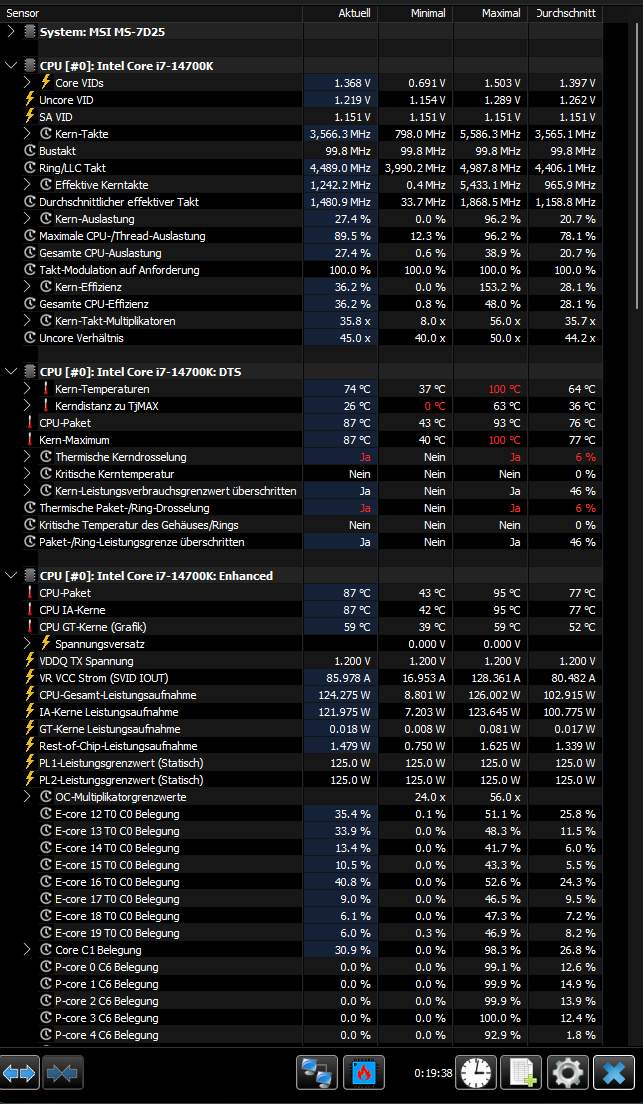Click the Durchschnitt column header
This screenshot has width=643, height=1104.
click(566, 13)
